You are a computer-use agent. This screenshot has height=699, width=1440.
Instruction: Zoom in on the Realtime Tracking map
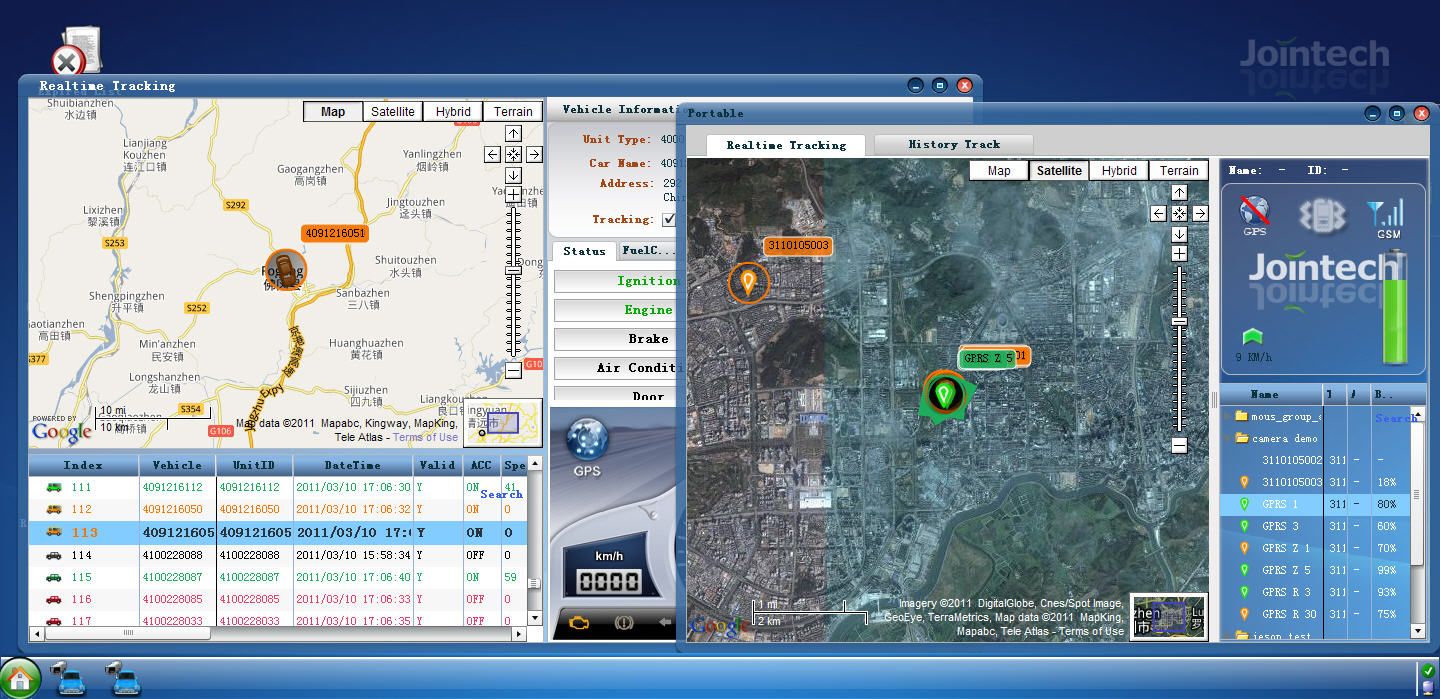(513, 195)
